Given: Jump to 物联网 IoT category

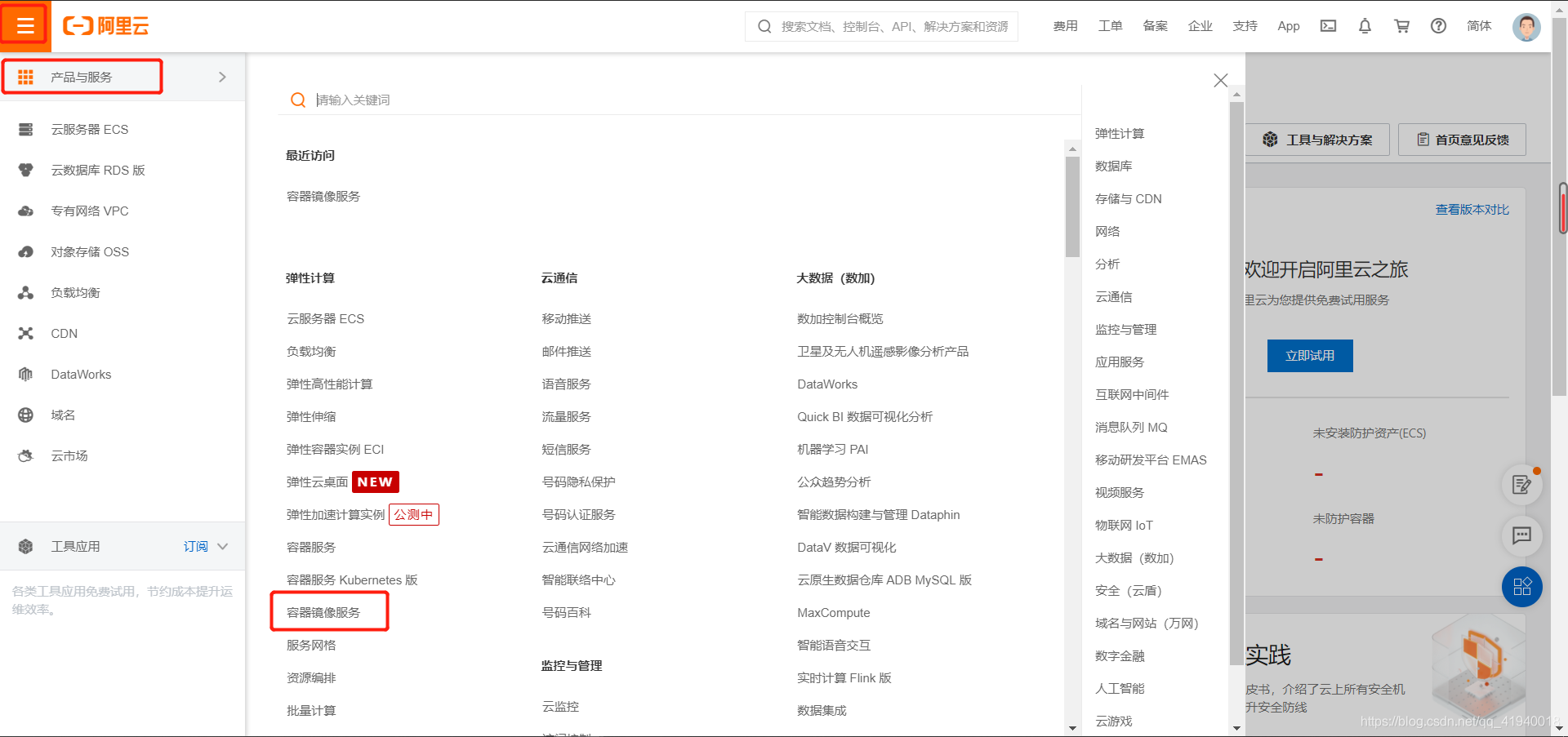Looking at the screenshot, I should click(x=1124, y=525).
